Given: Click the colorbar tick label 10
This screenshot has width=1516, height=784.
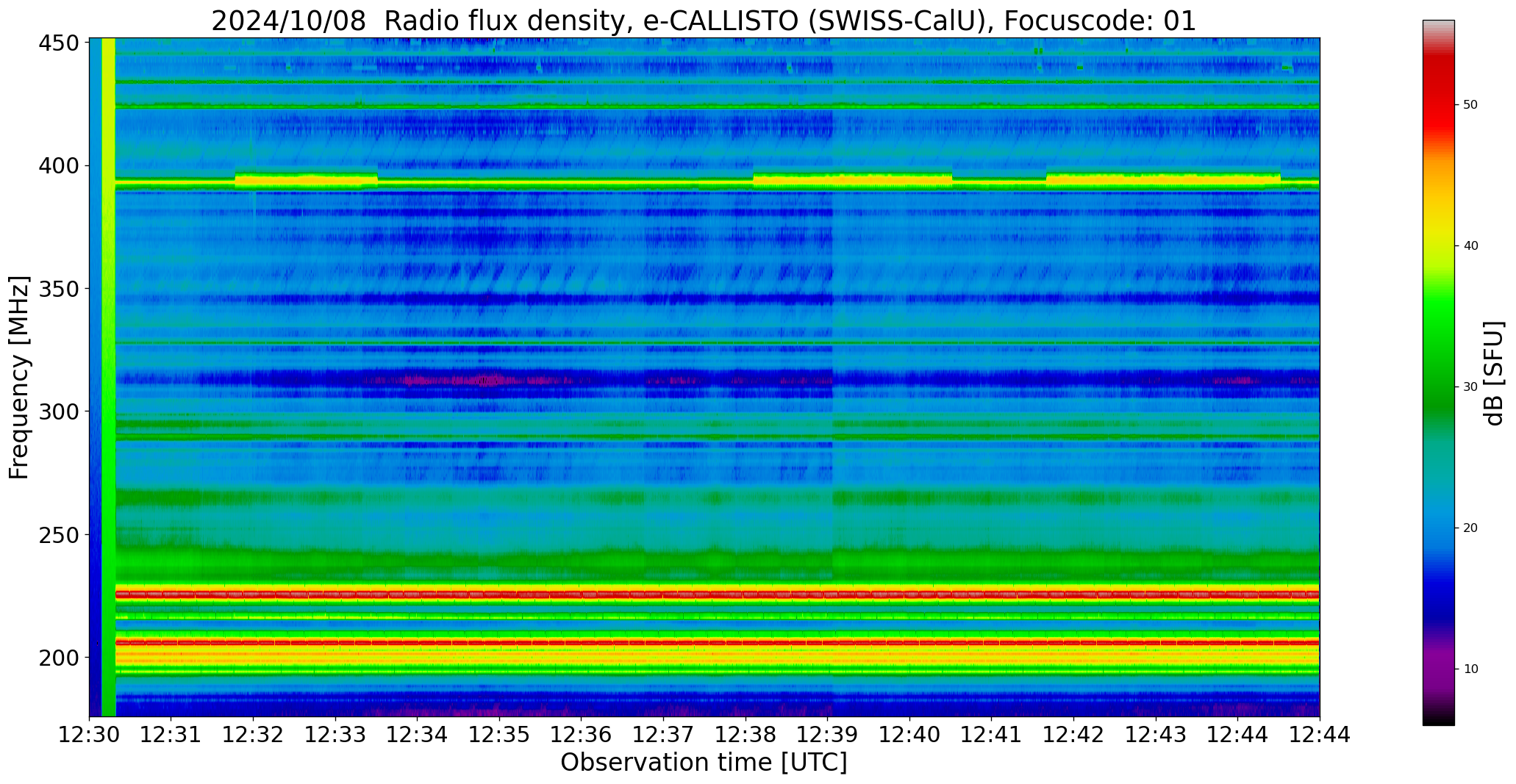Looking at the screenshot, I should (x=1470, y=669).
